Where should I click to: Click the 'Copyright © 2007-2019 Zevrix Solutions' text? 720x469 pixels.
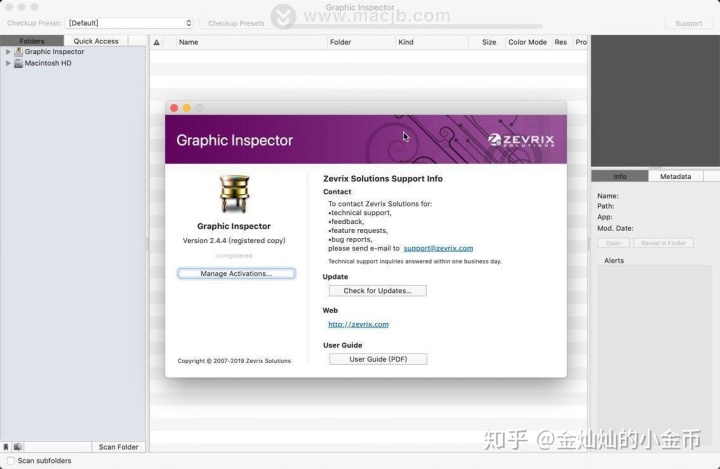pyautogui.click(x=234, y=361)
